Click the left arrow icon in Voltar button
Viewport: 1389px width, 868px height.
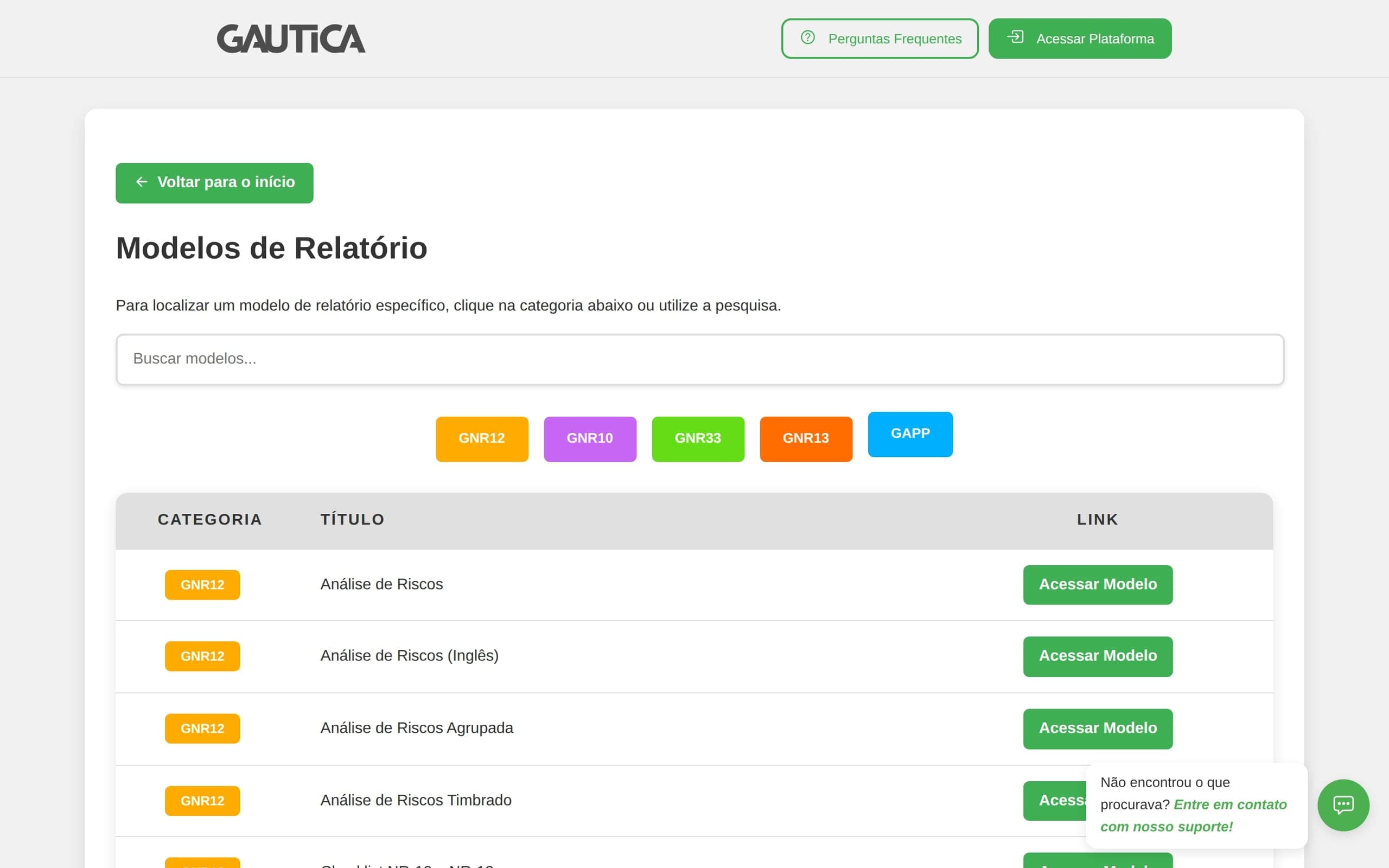[x=142, y=182]
